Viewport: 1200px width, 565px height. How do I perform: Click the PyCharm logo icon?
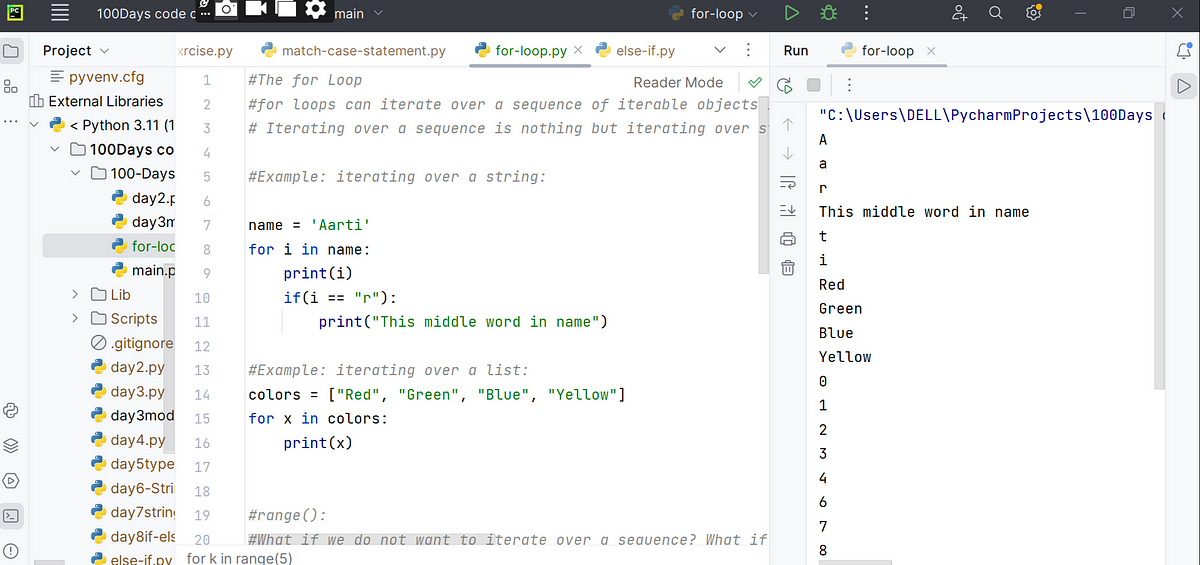pos(14,14)
